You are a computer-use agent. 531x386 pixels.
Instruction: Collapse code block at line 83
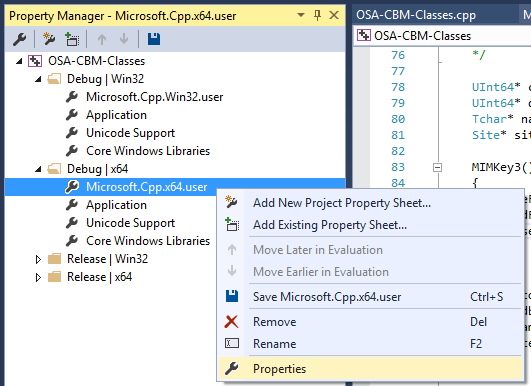point(437,167)
